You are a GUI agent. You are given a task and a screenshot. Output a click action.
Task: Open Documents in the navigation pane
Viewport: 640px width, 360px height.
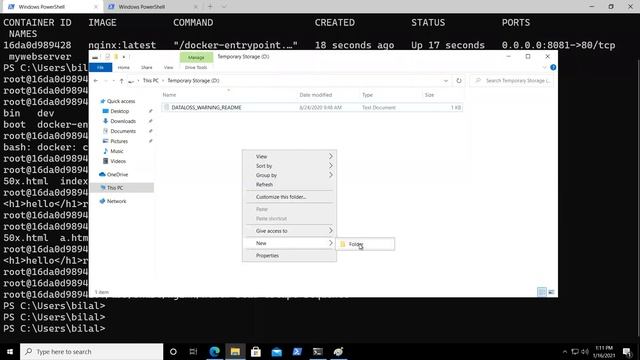[x=119, y=131]
